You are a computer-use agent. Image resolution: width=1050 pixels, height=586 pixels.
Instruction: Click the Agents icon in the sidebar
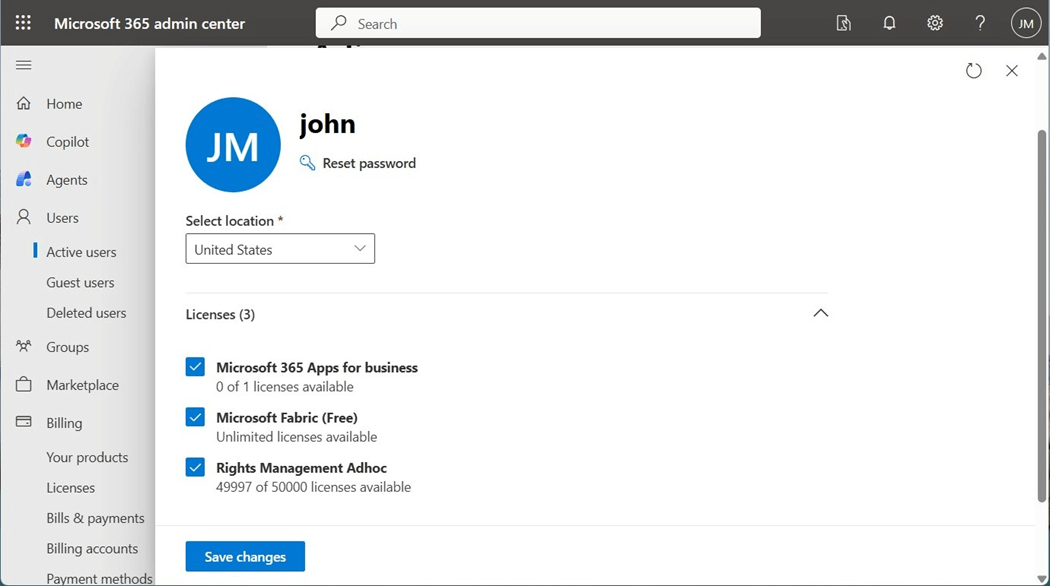click(x=24, y=180)
